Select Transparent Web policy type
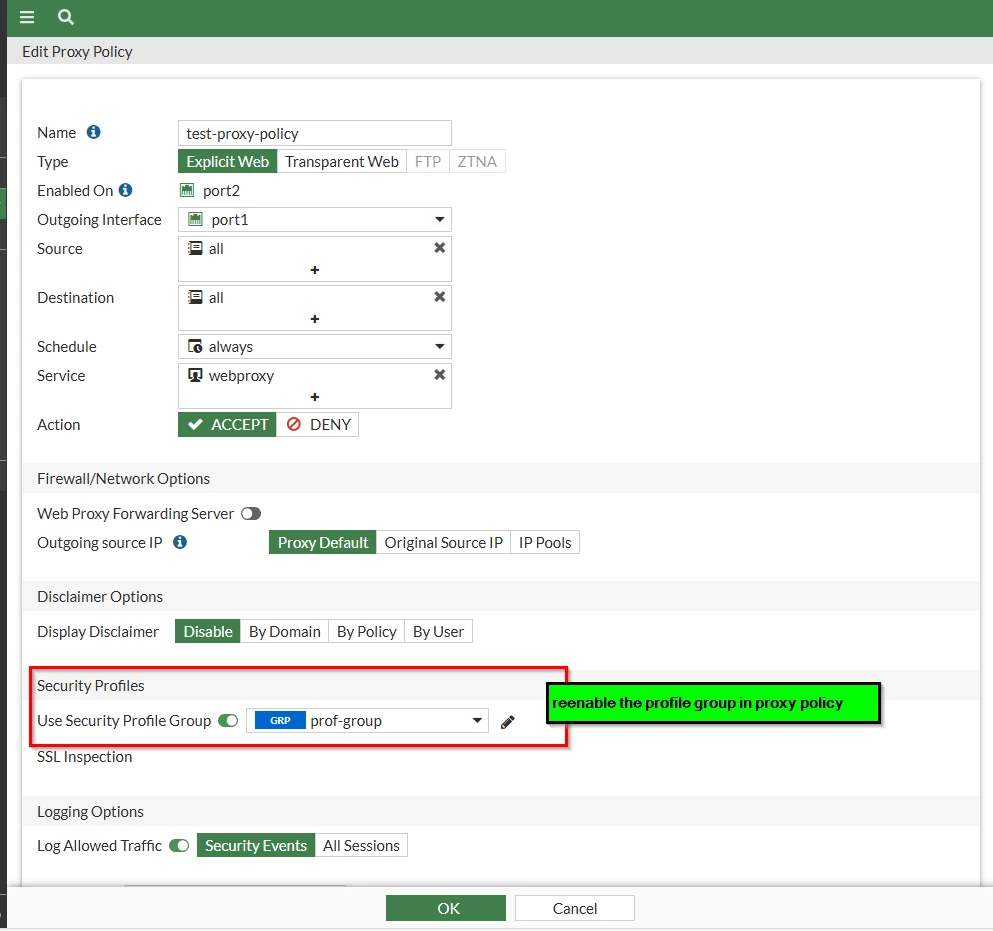Screen dimensions: 993x931 pos(341,162)
